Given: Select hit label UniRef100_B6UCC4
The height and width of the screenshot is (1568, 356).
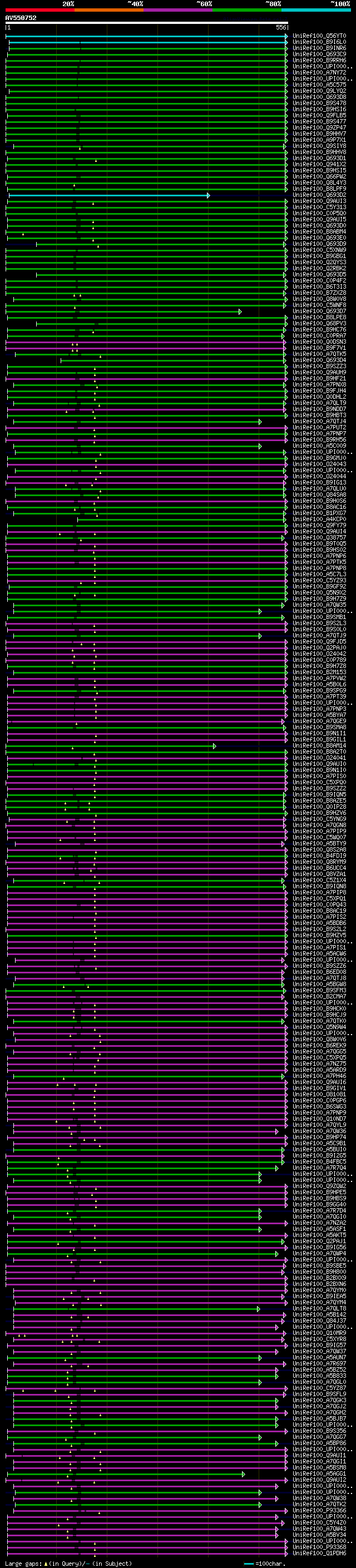Looking at the screenshot, I should tap(319, 867).
